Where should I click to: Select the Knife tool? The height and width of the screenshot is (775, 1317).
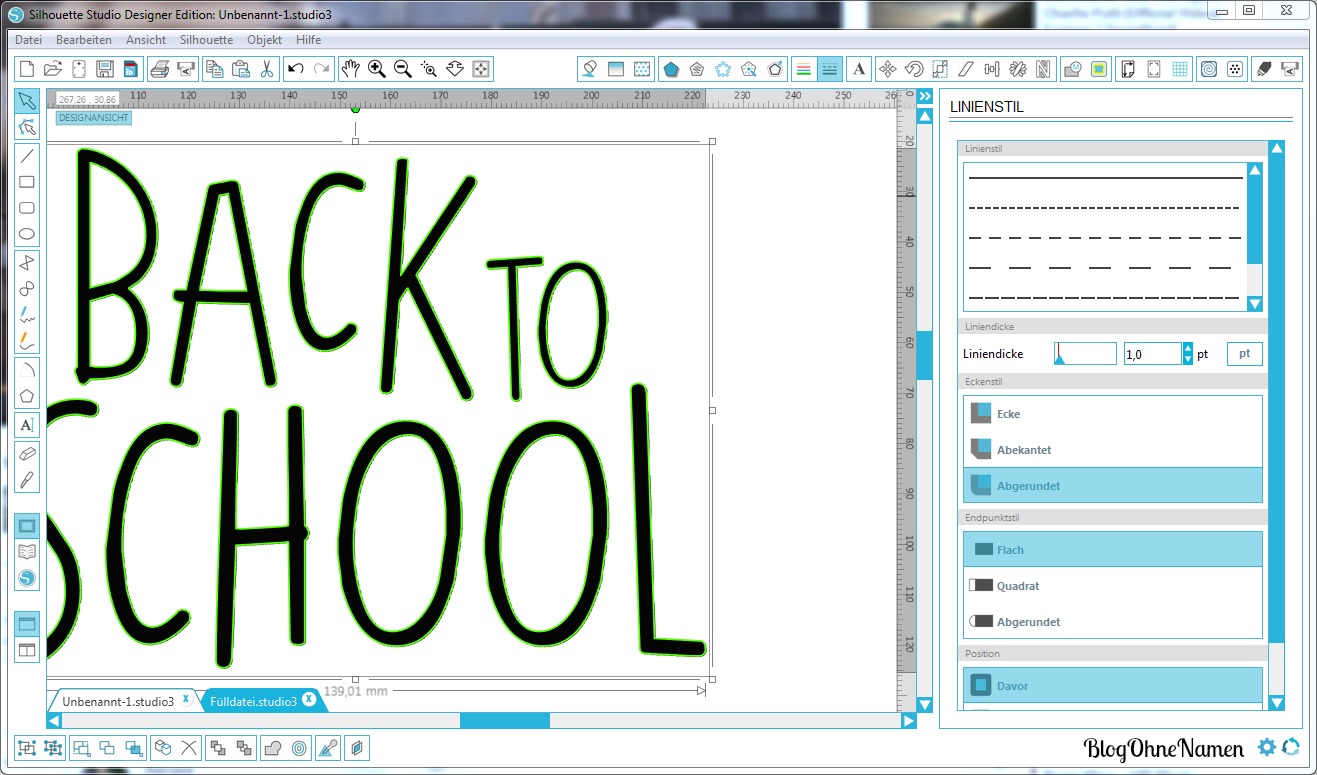(x=28, y=480)
